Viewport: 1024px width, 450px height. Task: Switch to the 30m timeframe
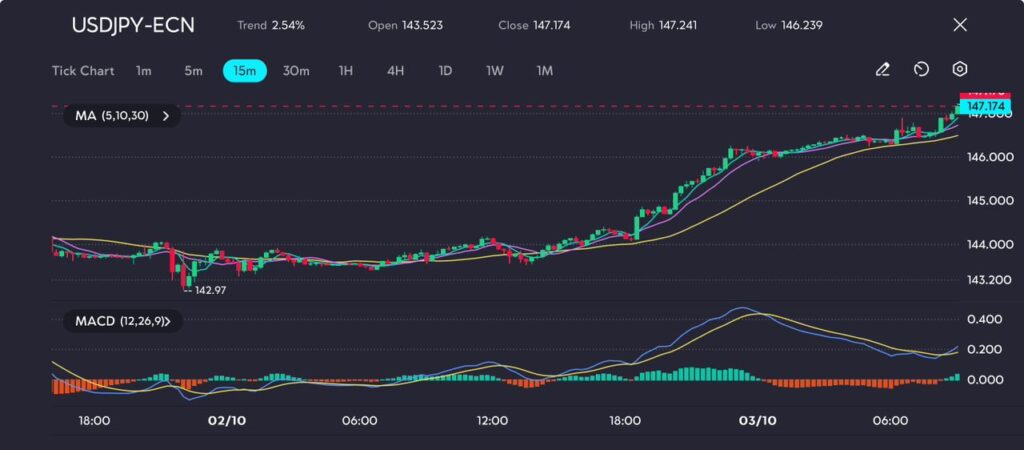coord(296,71)
